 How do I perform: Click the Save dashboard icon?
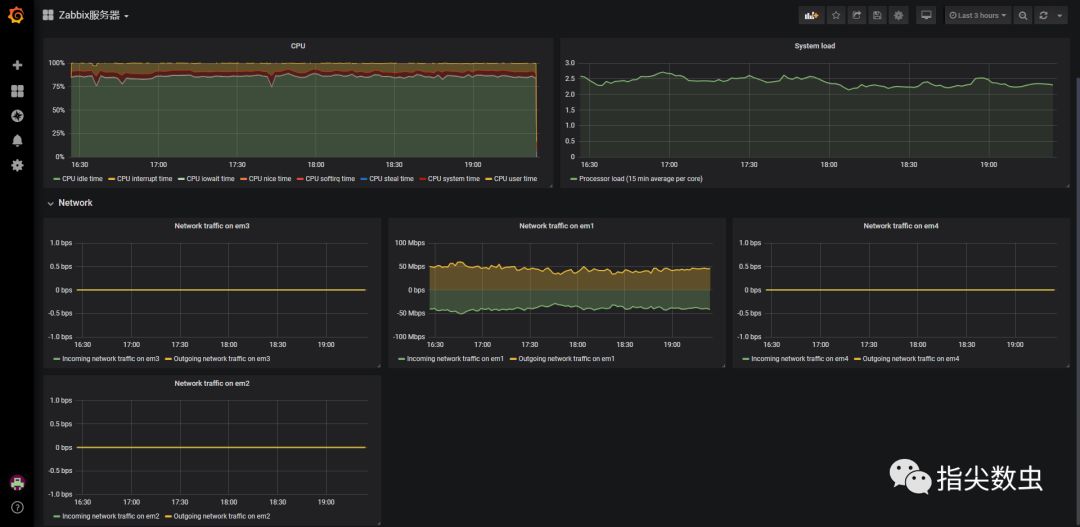(x=877, y=15)
